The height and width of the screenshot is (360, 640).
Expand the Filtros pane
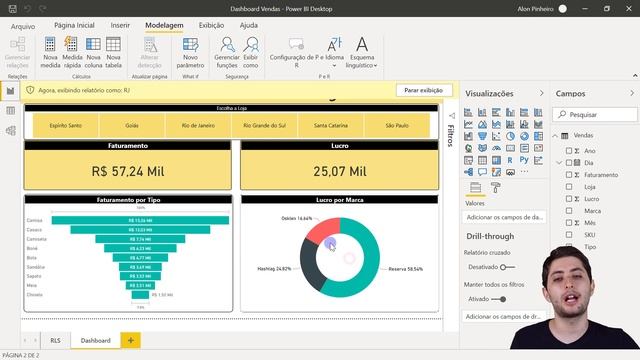[451, 116]
